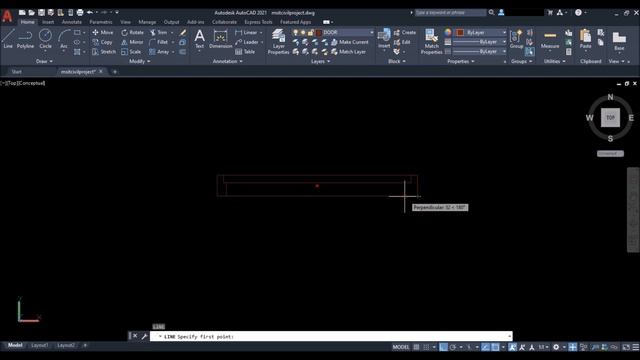Screen dimensions: 640x360
Task: Click the Stretch tool
Action: [x=104, y=52]
